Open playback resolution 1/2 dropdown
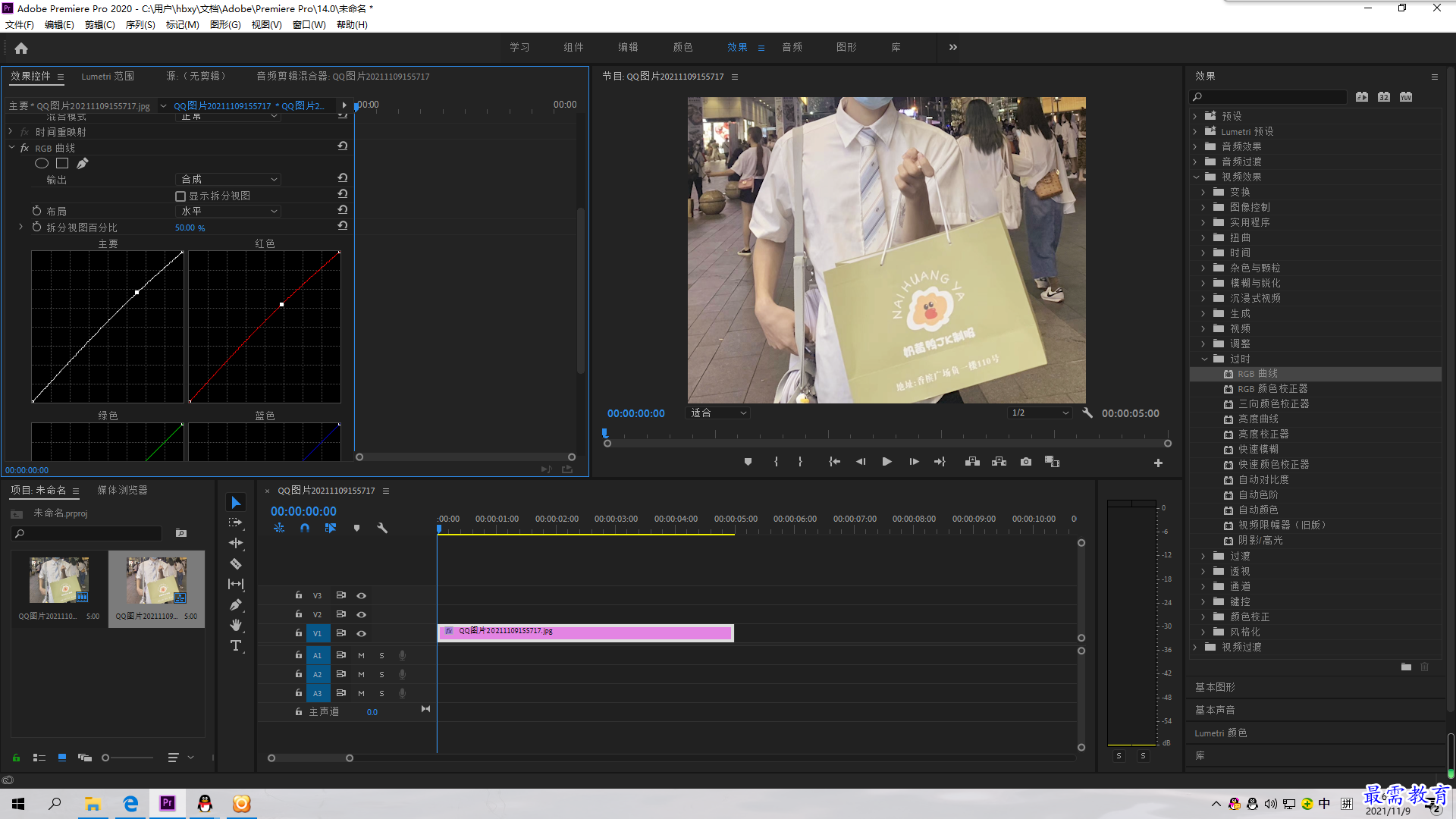 click(x=1040, y=413)
